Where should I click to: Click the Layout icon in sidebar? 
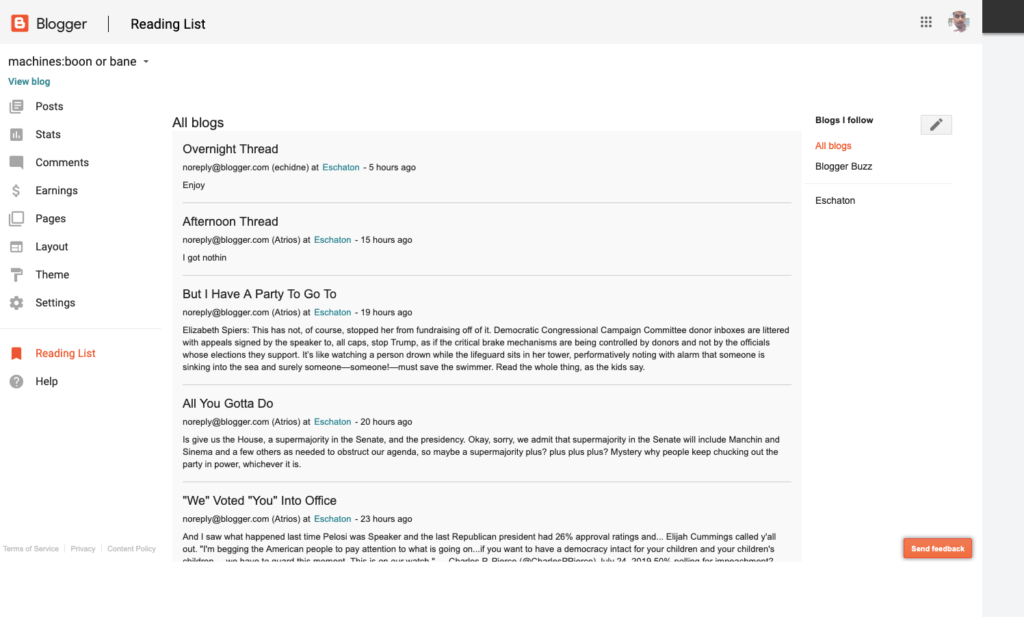pyautogui.click(x=16, y=247)
